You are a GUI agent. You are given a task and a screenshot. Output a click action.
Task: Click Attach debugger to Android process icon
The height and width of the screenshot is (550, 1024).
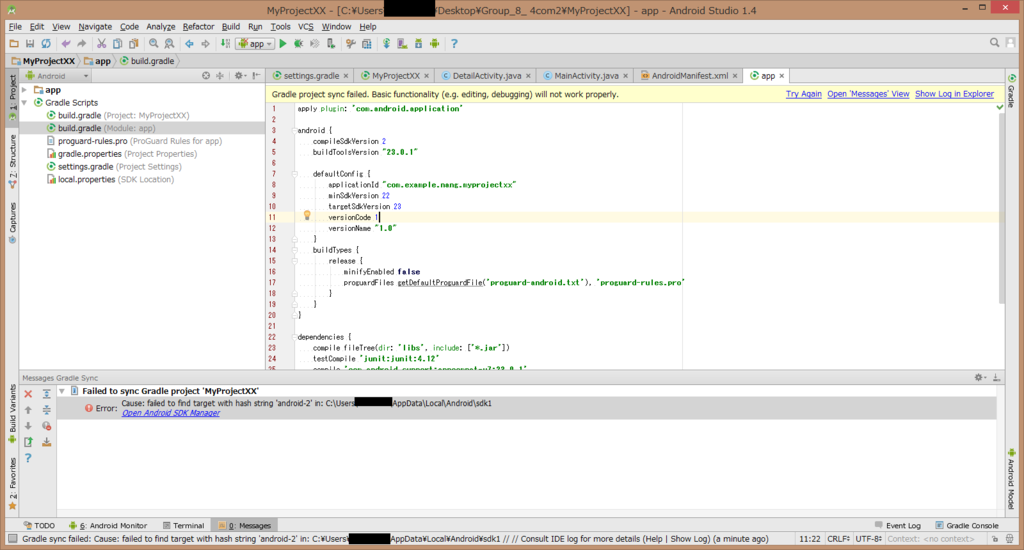point(331,44)
